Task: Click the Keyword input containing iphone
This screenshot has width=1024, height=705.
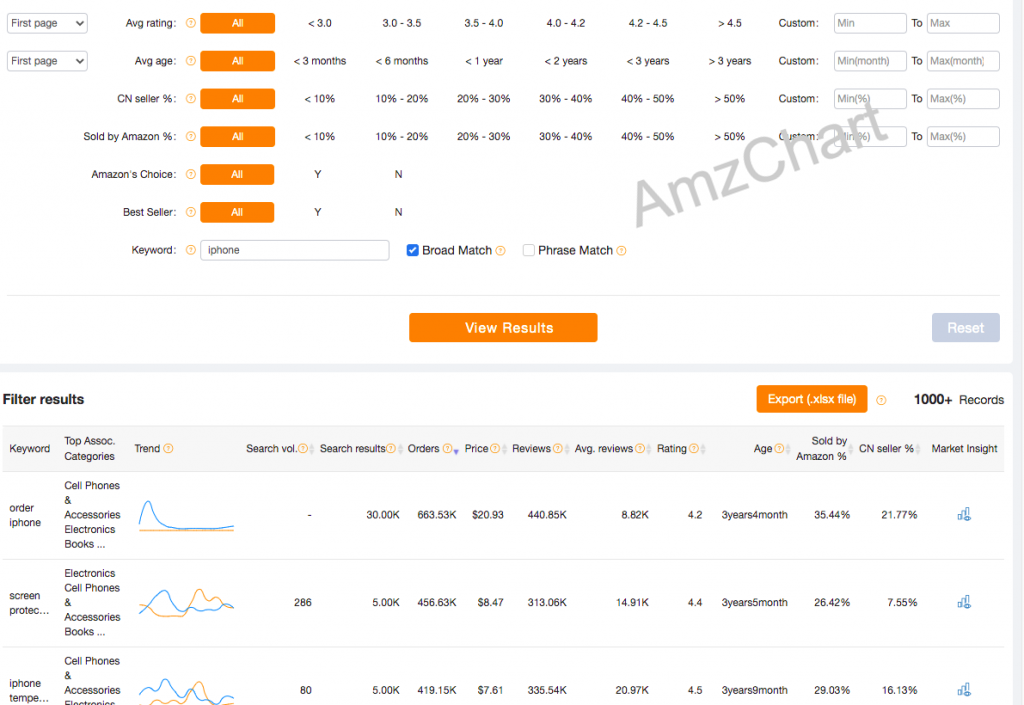Action: pos(295,250)
